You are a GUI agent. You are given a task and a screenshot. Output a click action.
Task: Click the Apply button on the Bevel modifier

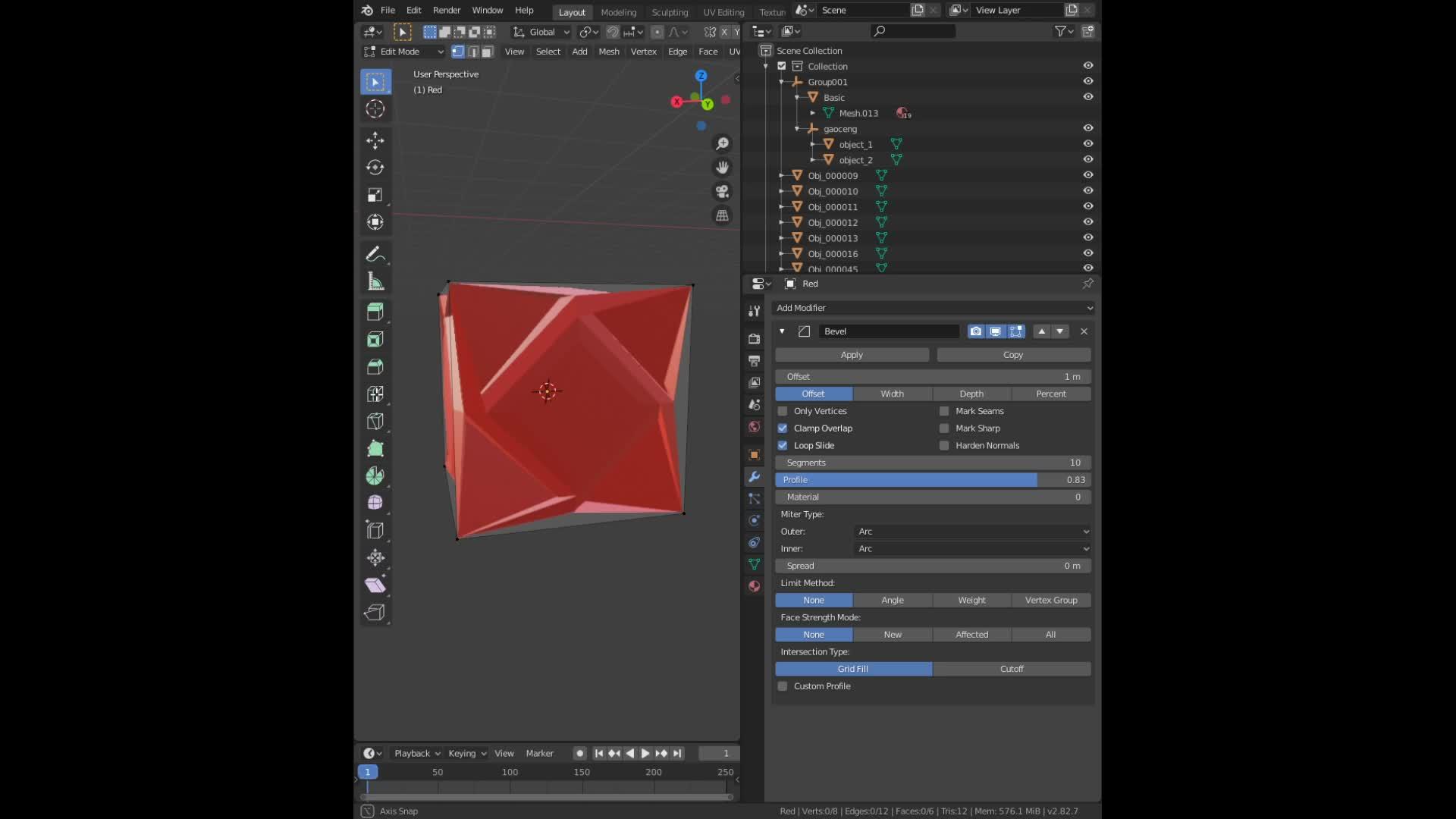click(852, 354)
